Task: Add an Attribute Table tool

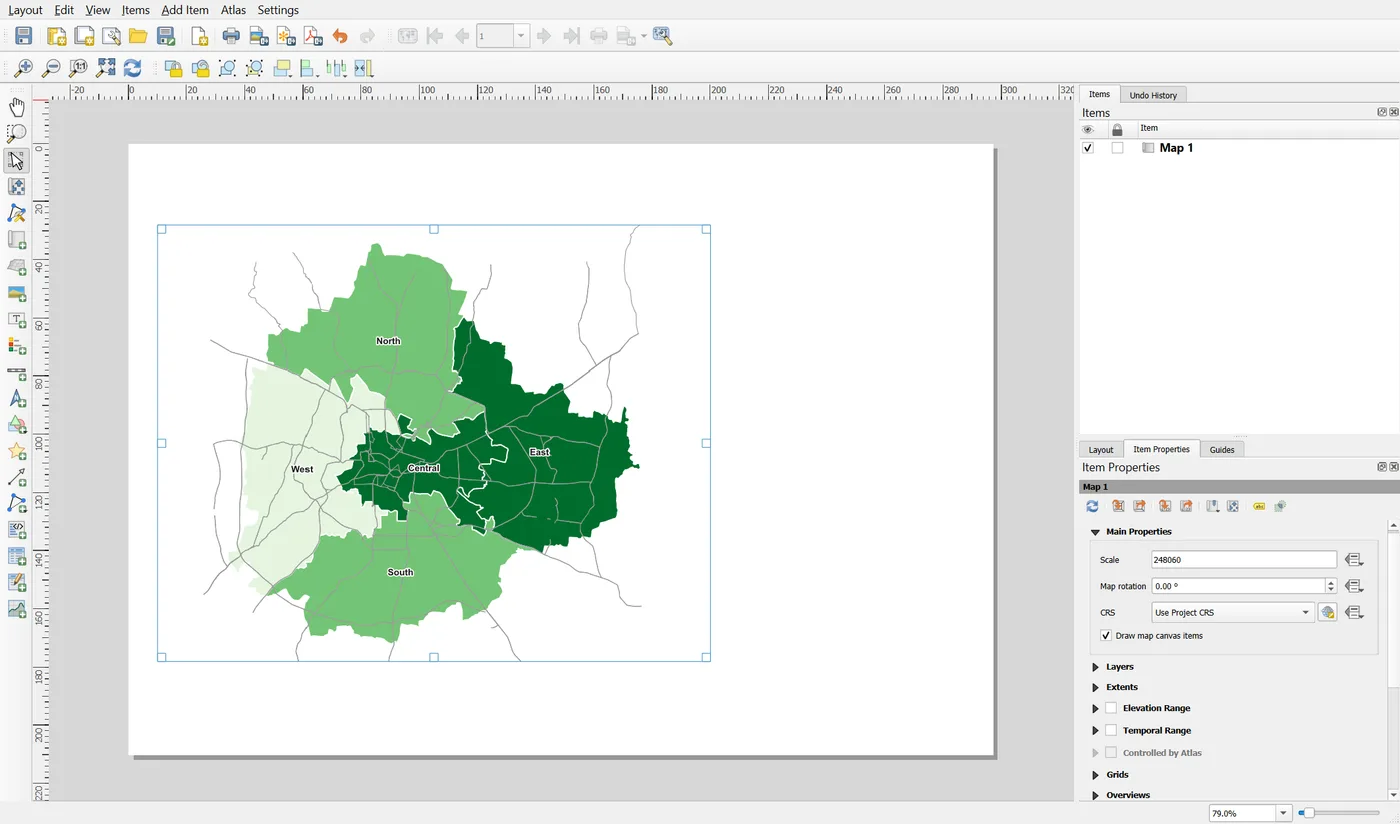Action: pyautogui.click(x=17, y=556)
